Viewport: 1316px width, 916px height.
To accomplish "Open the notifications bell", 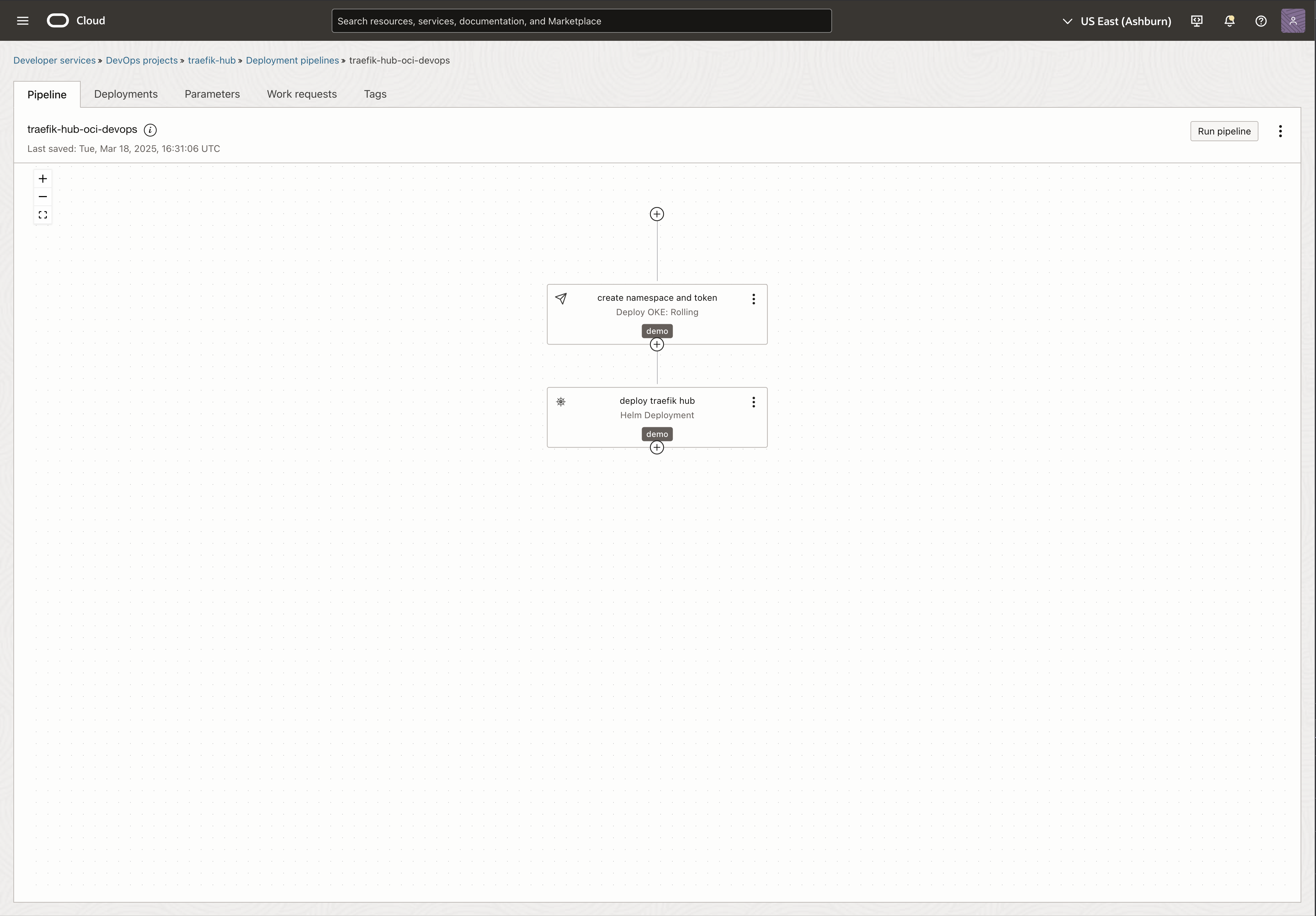I will coord(1229,21).
